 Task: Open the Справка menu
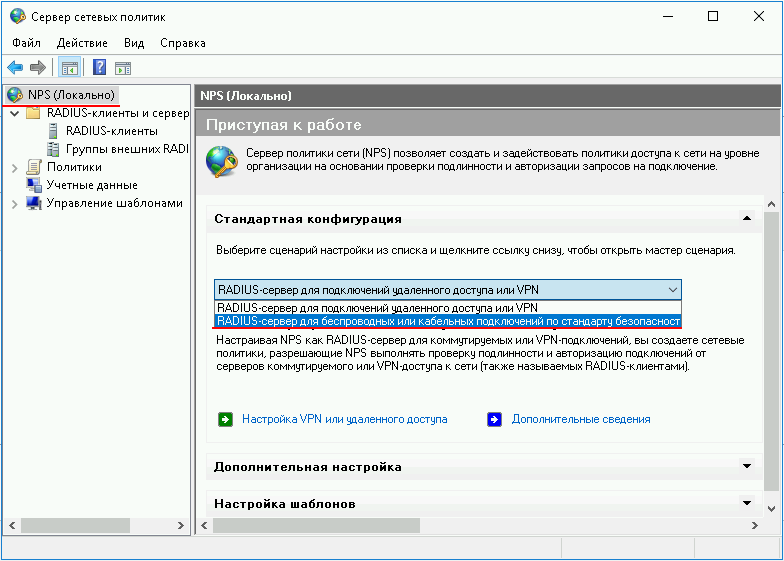click(183, 43)
